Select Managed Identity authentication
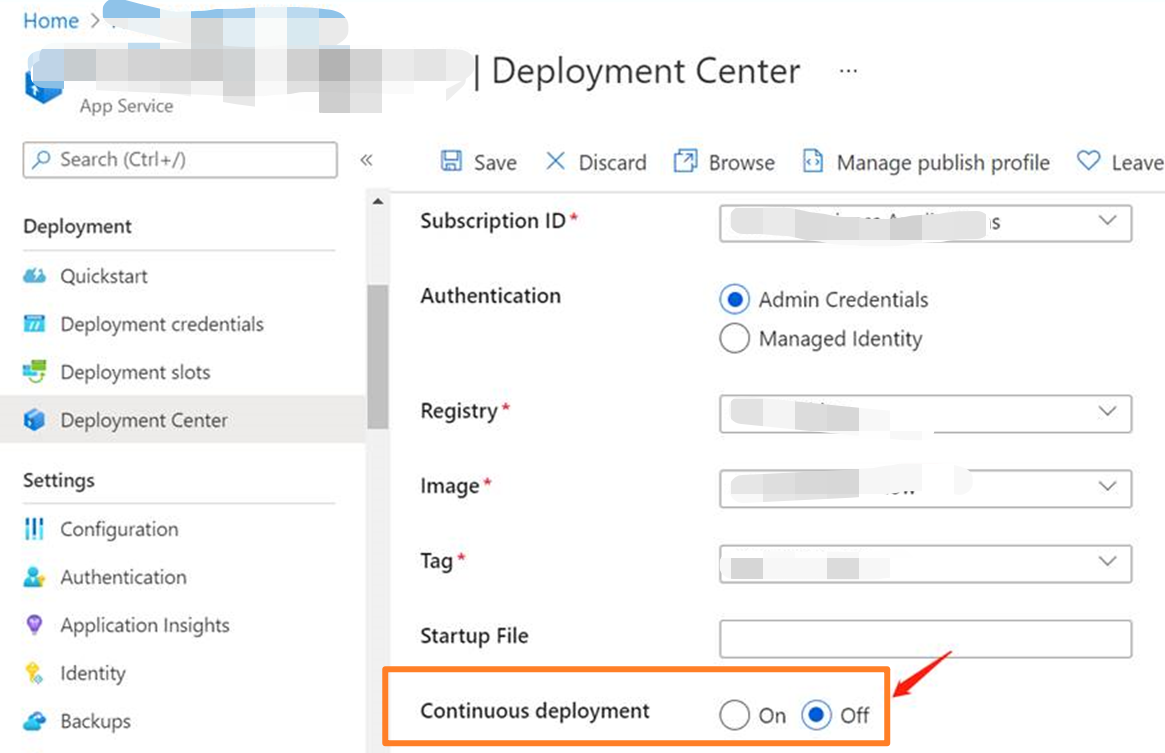 [734, 339]
